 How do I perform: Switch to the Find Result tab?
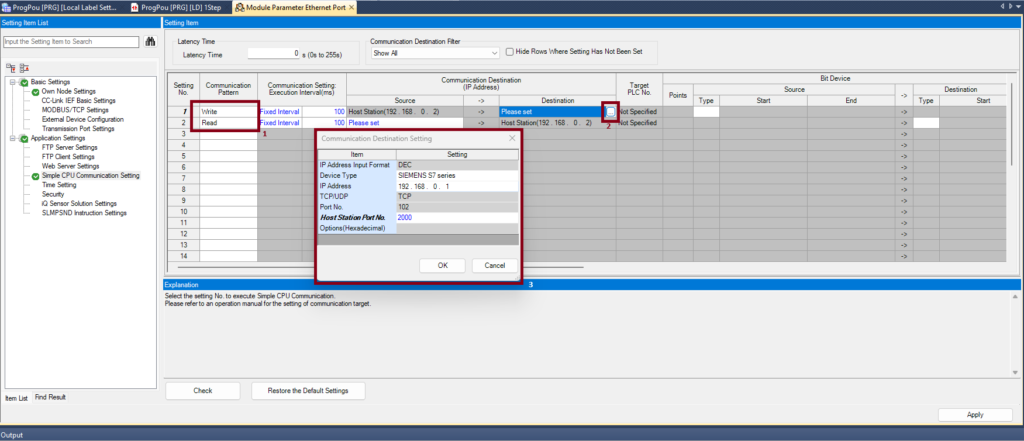point(50,397)
